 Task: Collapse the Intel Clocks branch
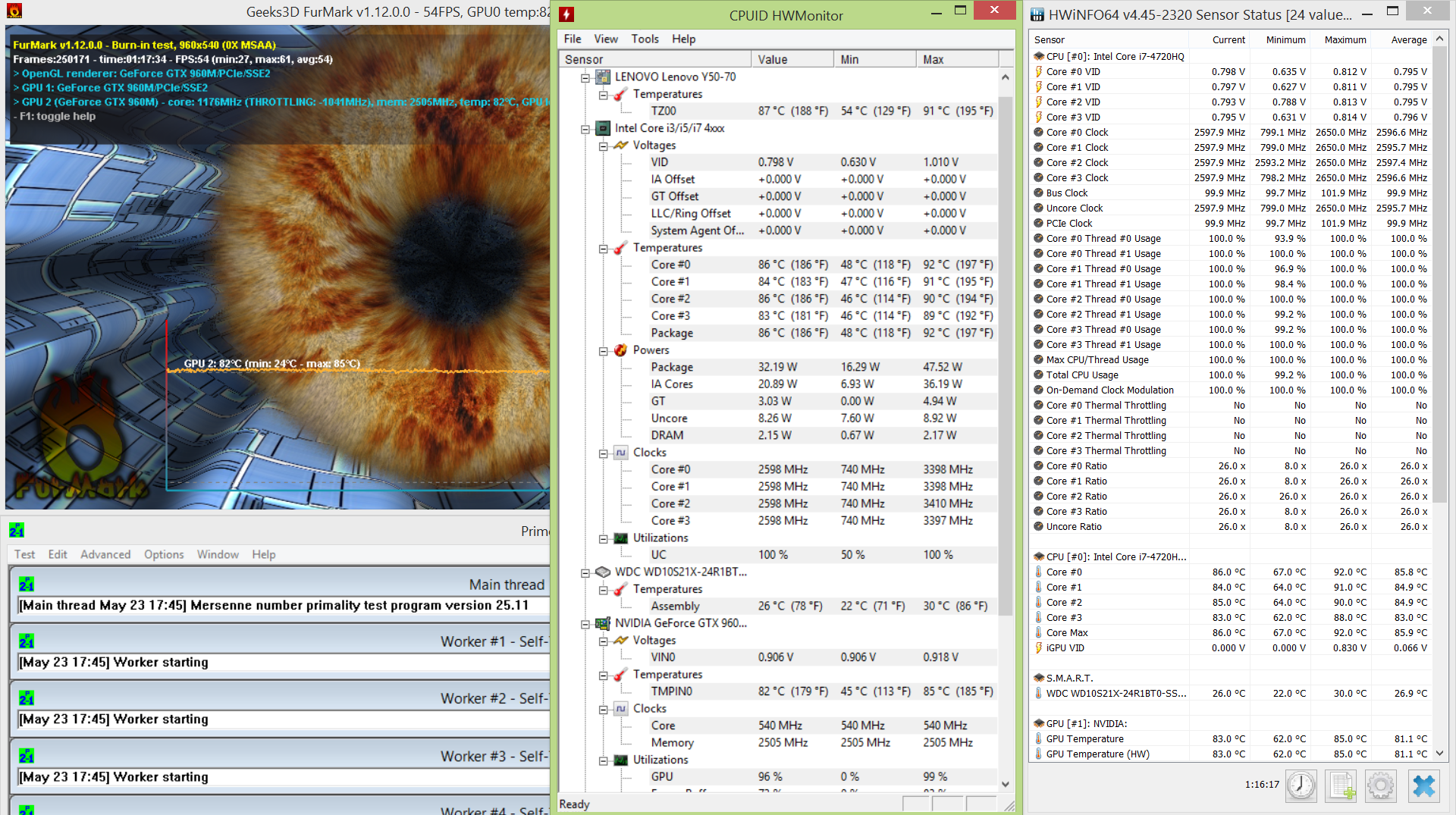pyautogui.click(x=604, y=453)
